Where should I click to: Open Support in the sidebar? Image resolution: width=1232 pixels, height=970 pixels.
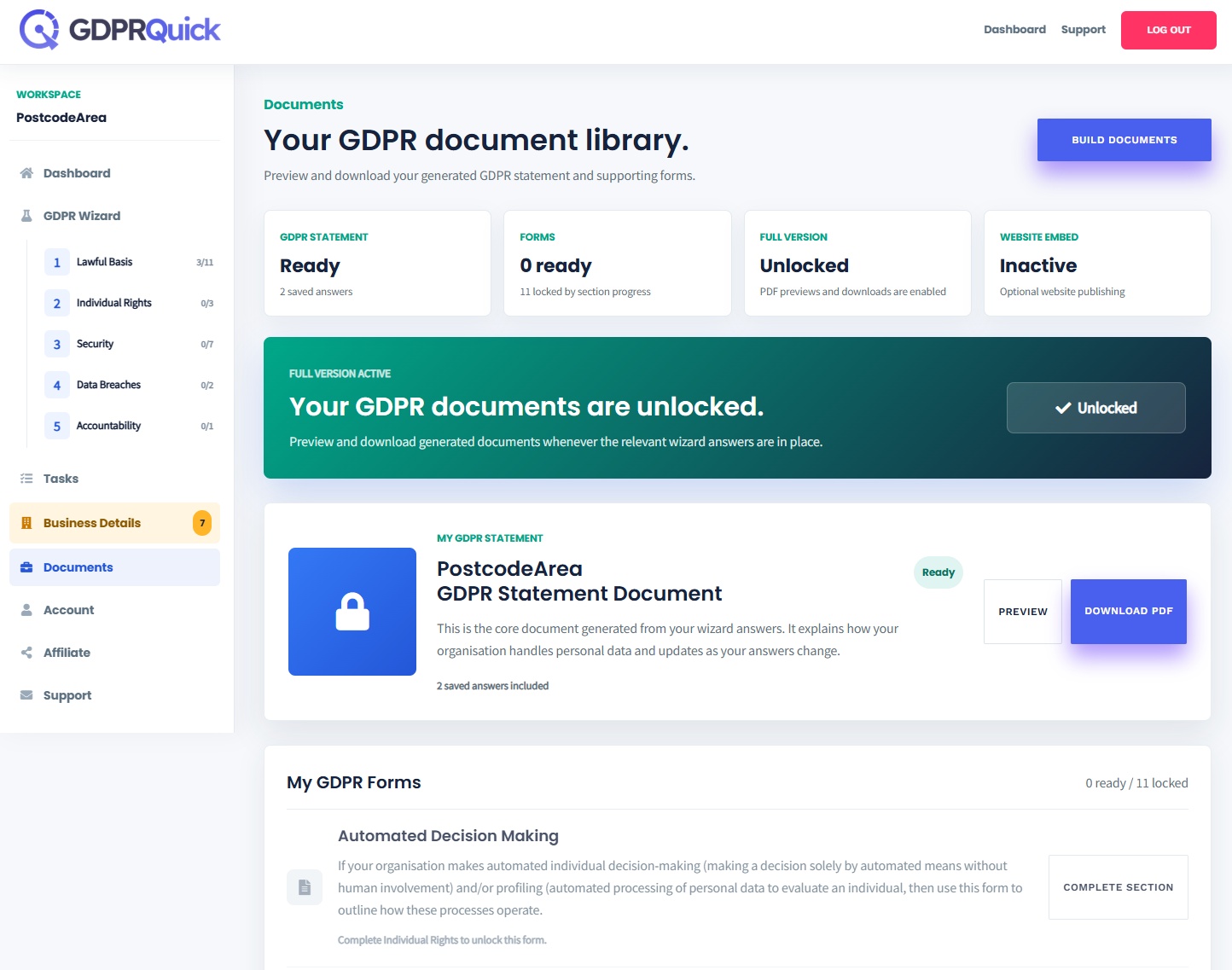point(114,695)
